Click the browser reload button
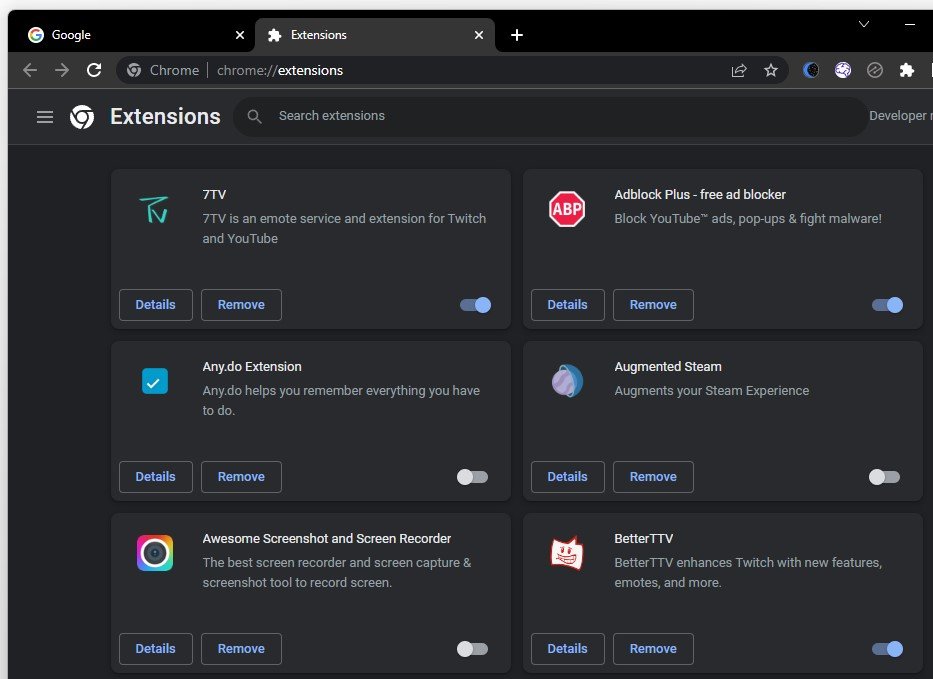933x679 pixels. (x=94, y=70)
